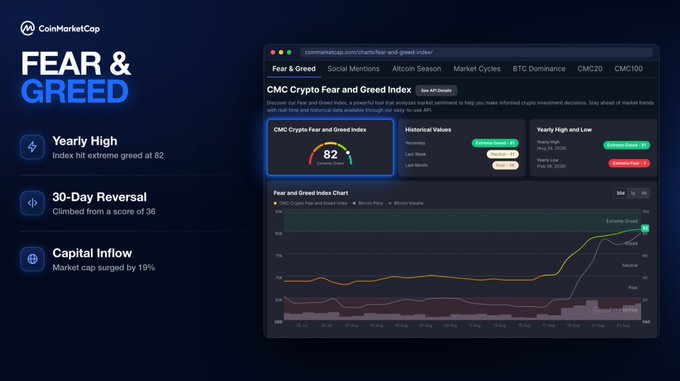The image size is (680, 381).
Task: Click the Historical Values card heading
Action: 428,130
